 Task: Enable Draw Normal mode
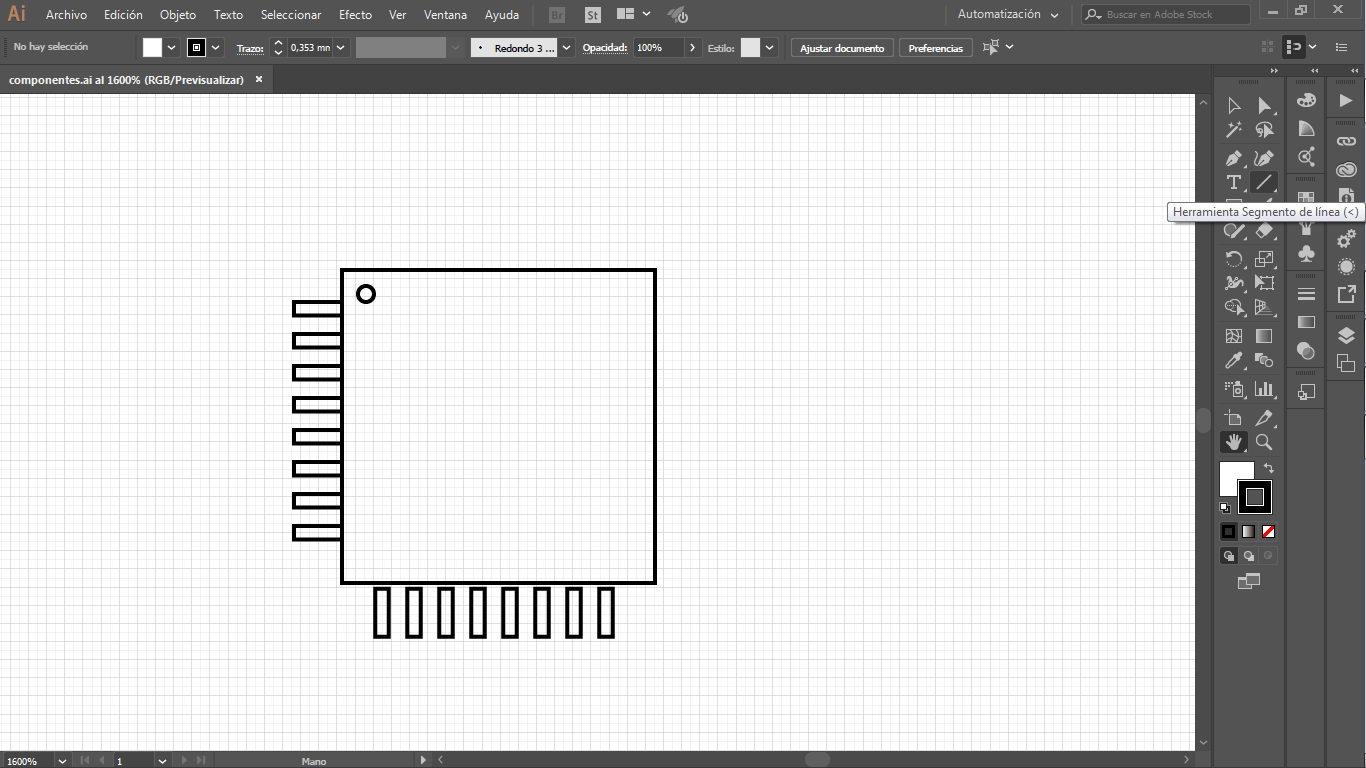tap(1229, 556)
